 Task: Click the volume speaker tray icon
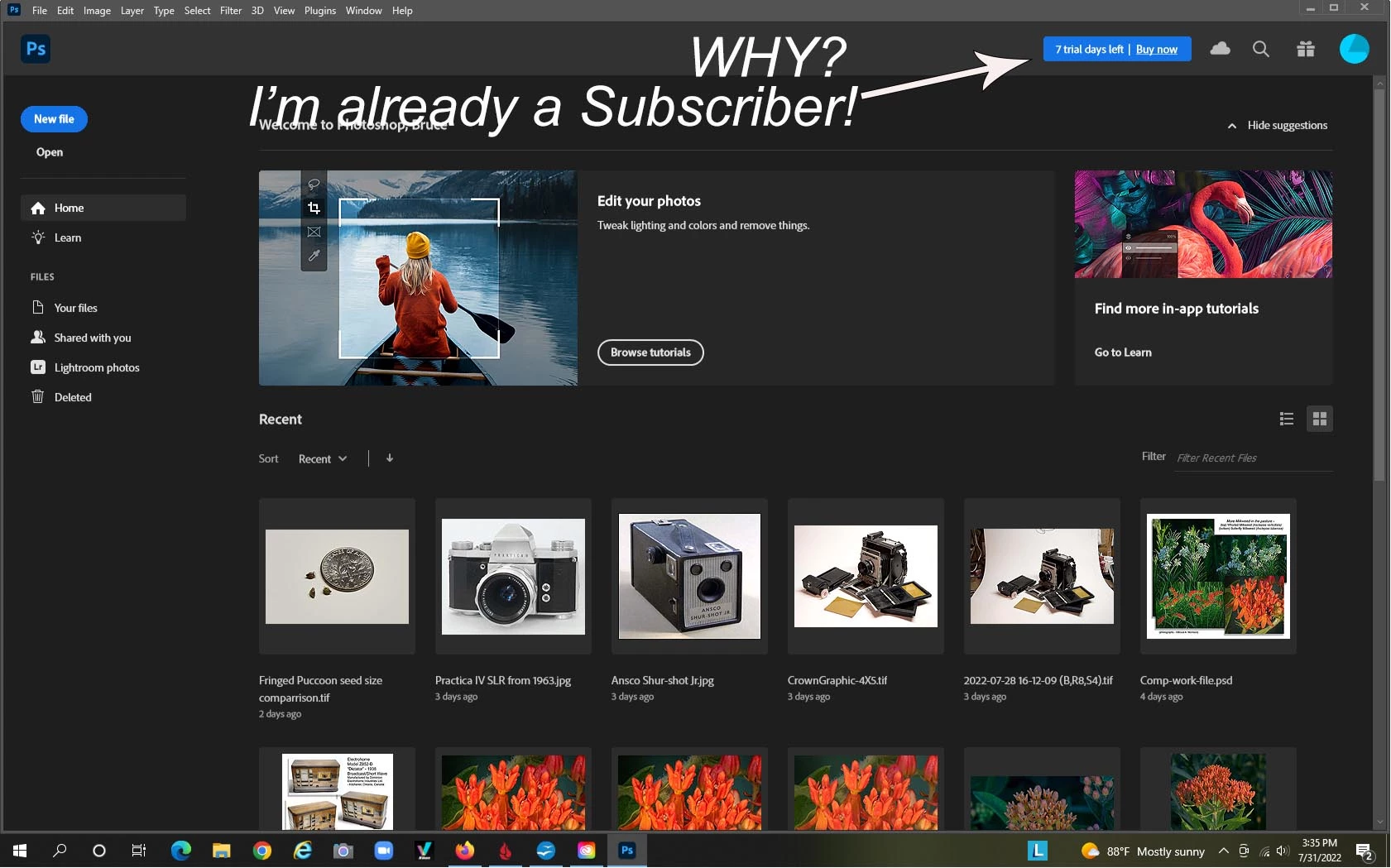(1283, 851)
